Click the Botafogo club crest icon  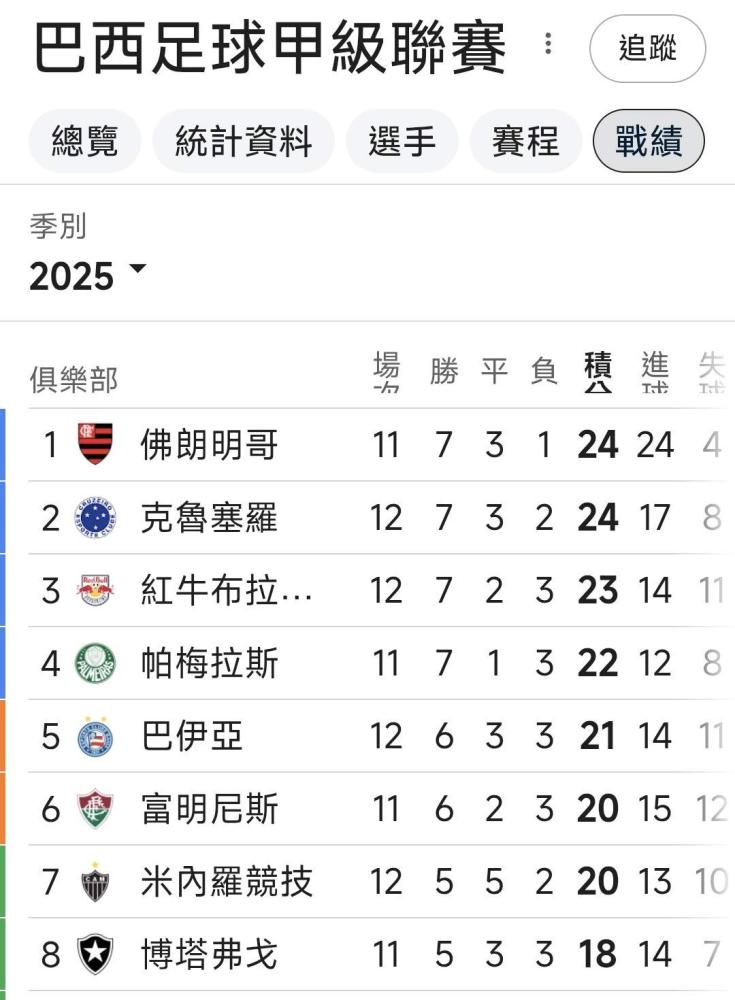tap(96, 955)
